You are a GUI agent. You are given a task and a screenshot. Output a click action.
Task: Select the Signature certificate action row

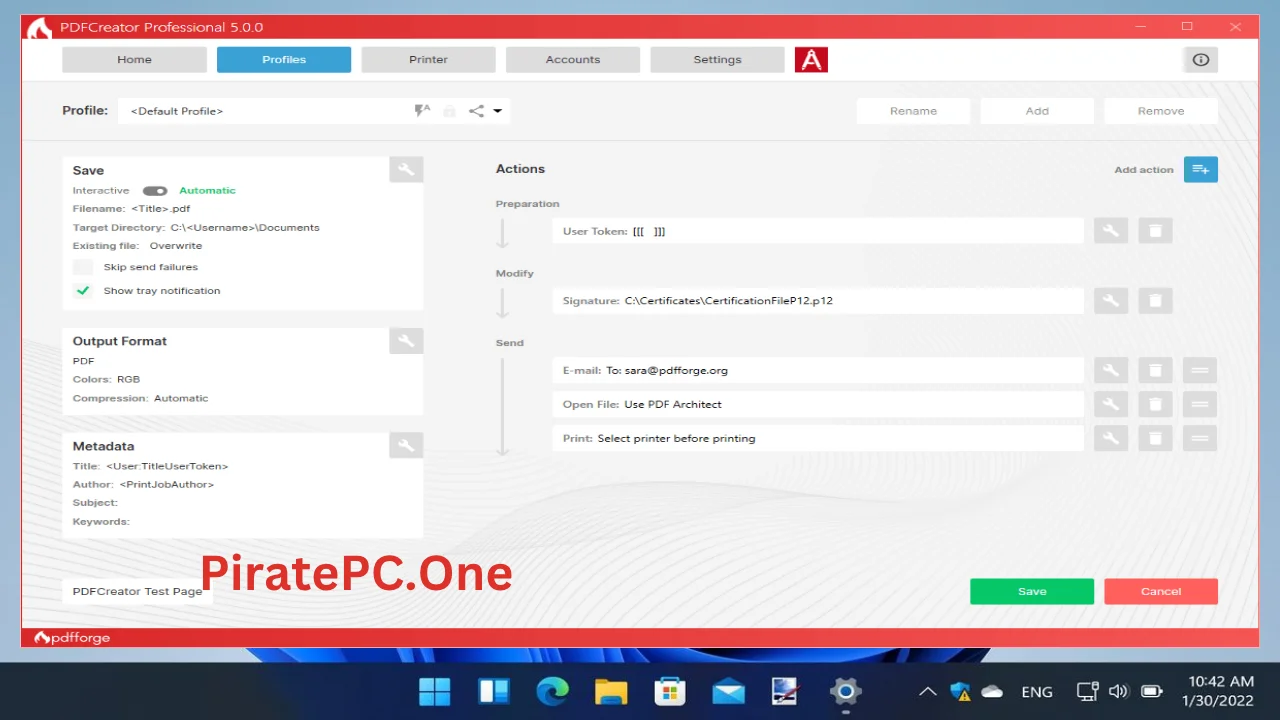[x=818, y=301]
